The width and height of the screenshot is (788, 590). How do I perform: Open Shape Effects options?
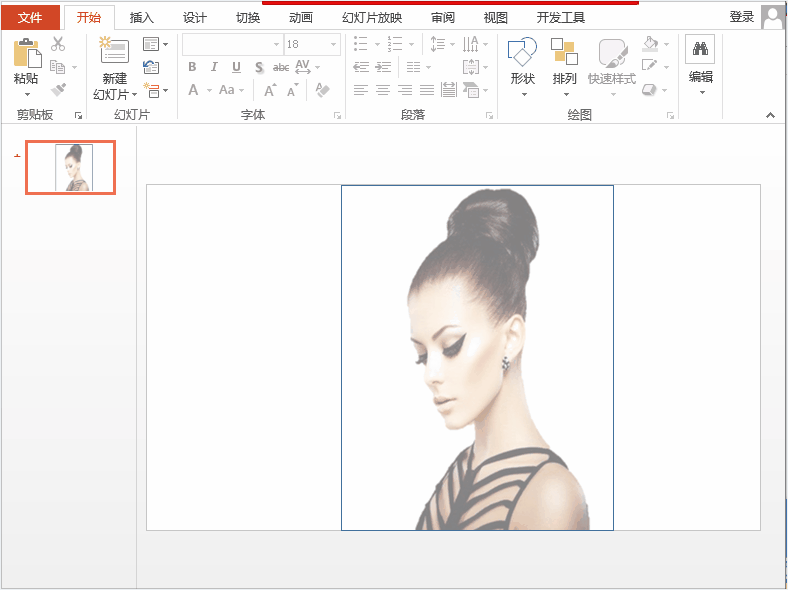coord(650,90)
